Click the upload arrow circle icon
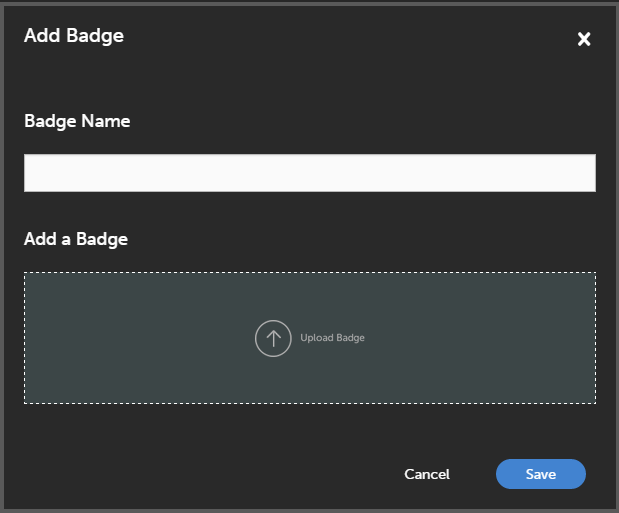The image size is (619, 513). [x=273, y=338]
